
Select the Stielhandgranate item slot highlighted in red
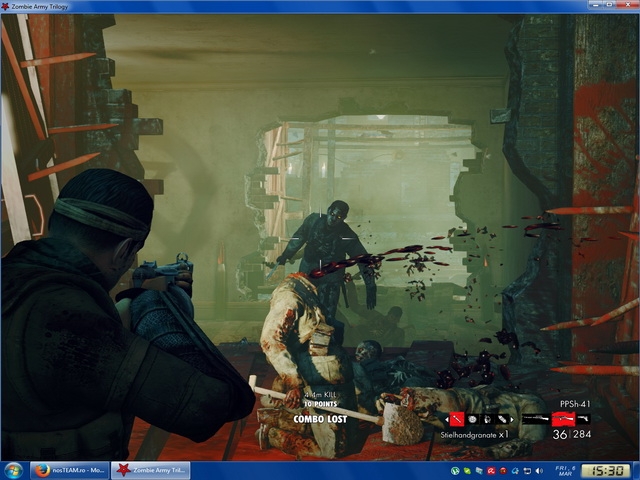[x=457, y=419]
